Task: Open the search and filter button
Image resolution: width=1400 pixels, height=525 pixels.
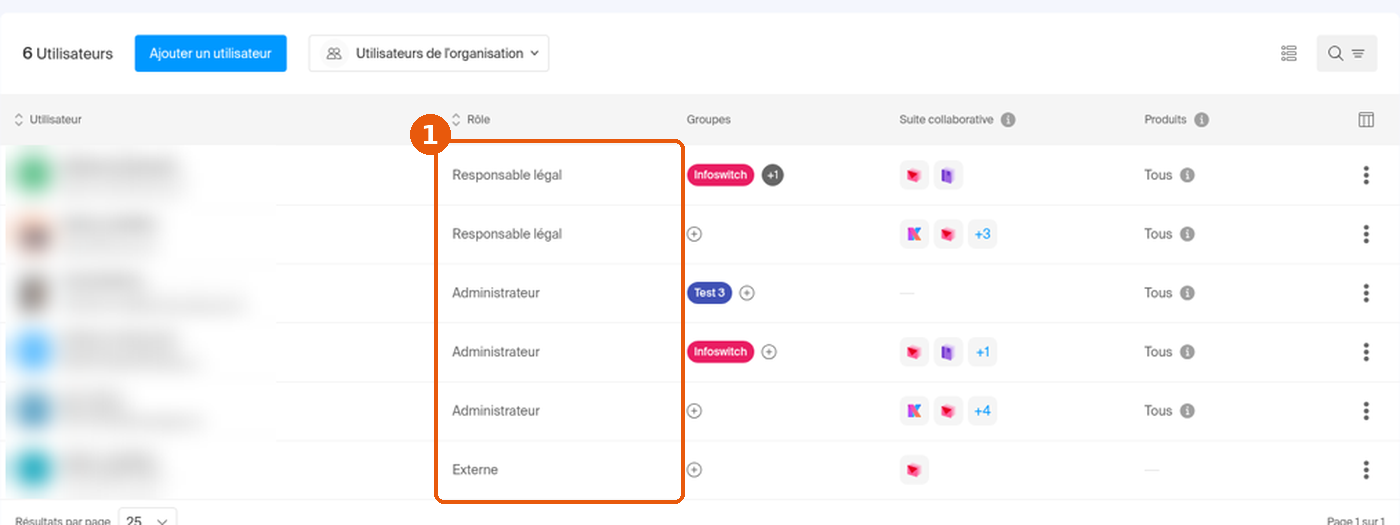Action: tap(1346, 53)
